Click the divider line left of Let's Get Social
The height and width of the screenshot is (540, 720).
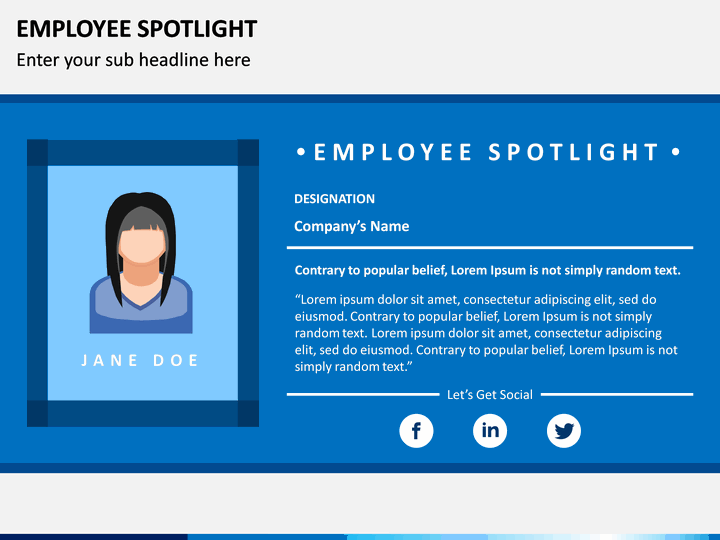[363, 394]
